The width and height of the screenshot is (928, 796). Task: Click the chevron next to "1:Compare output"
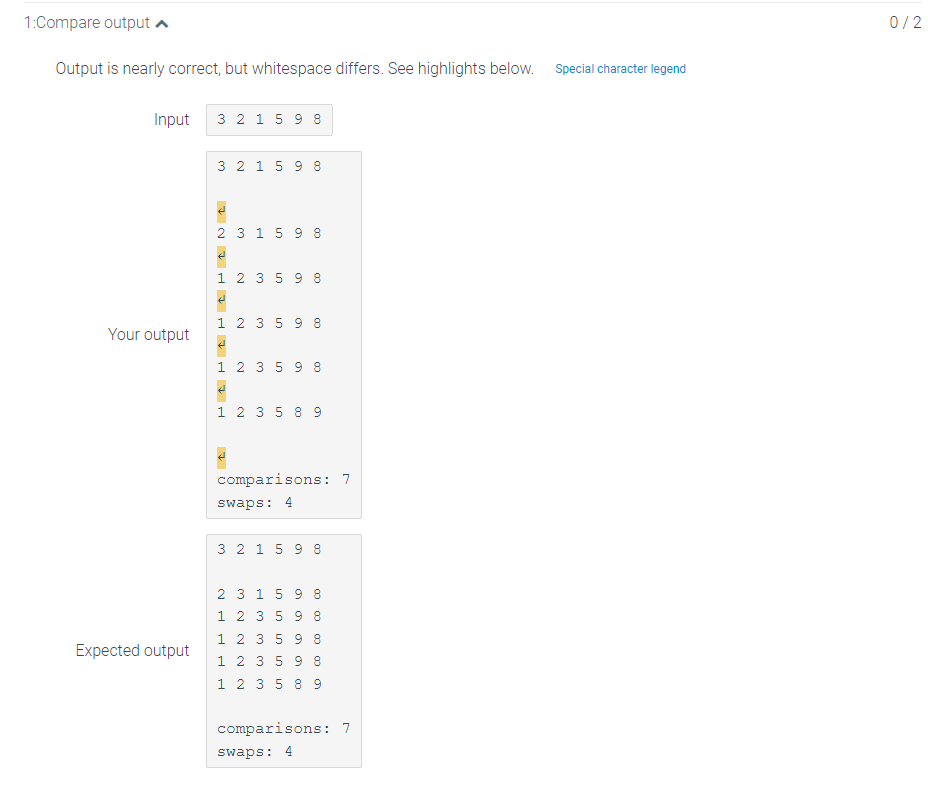click(160, 21)
